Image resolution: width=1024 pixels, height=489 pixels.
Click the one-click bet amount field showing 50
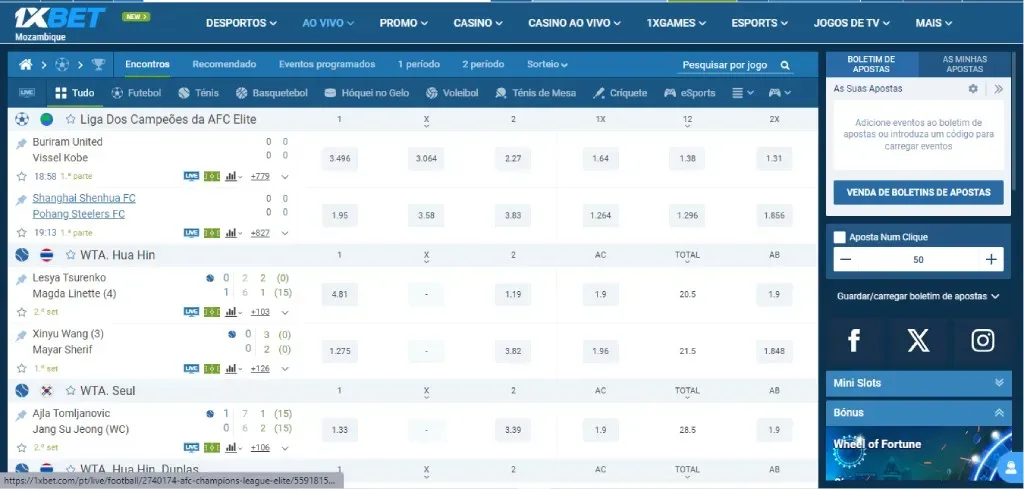click(x=918, y=259)
